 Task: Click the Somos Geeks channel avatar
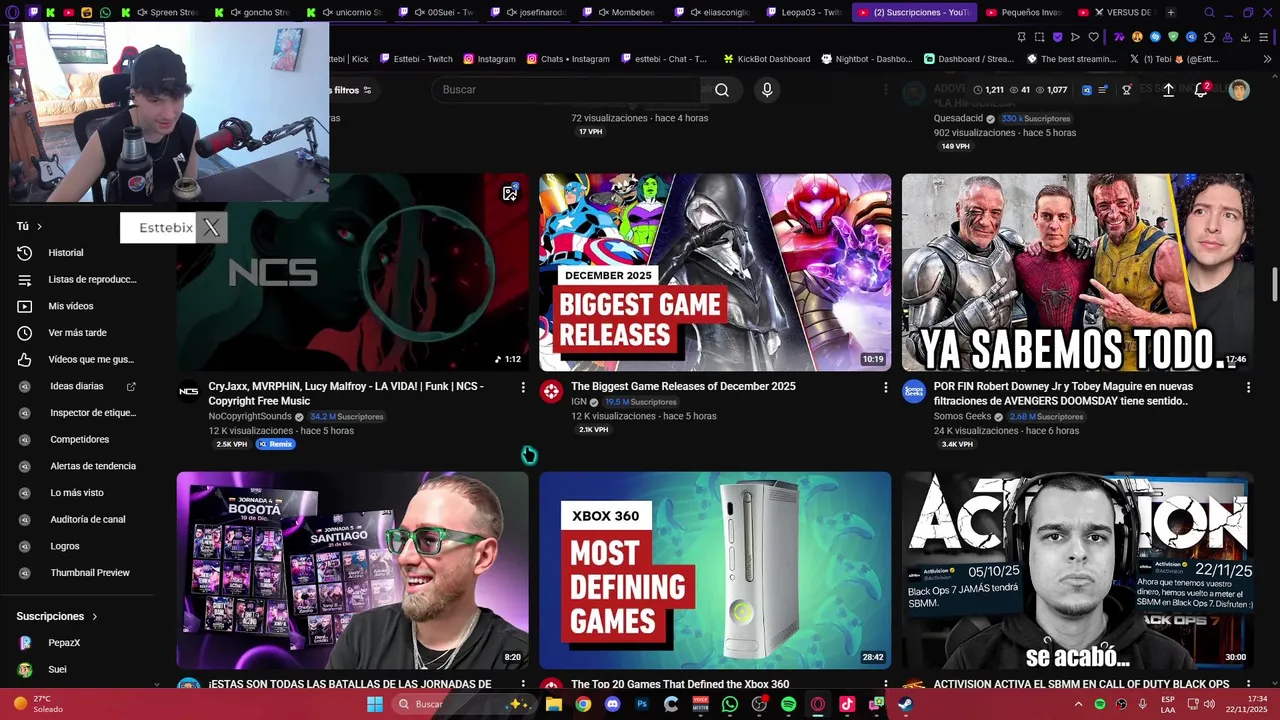click(914, 391)
